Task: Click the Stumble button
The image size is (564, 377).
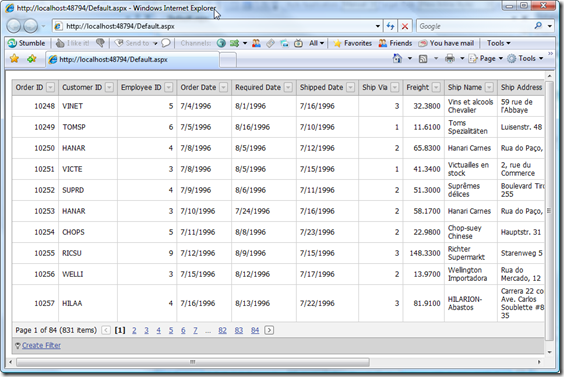Action: [27, 43]
